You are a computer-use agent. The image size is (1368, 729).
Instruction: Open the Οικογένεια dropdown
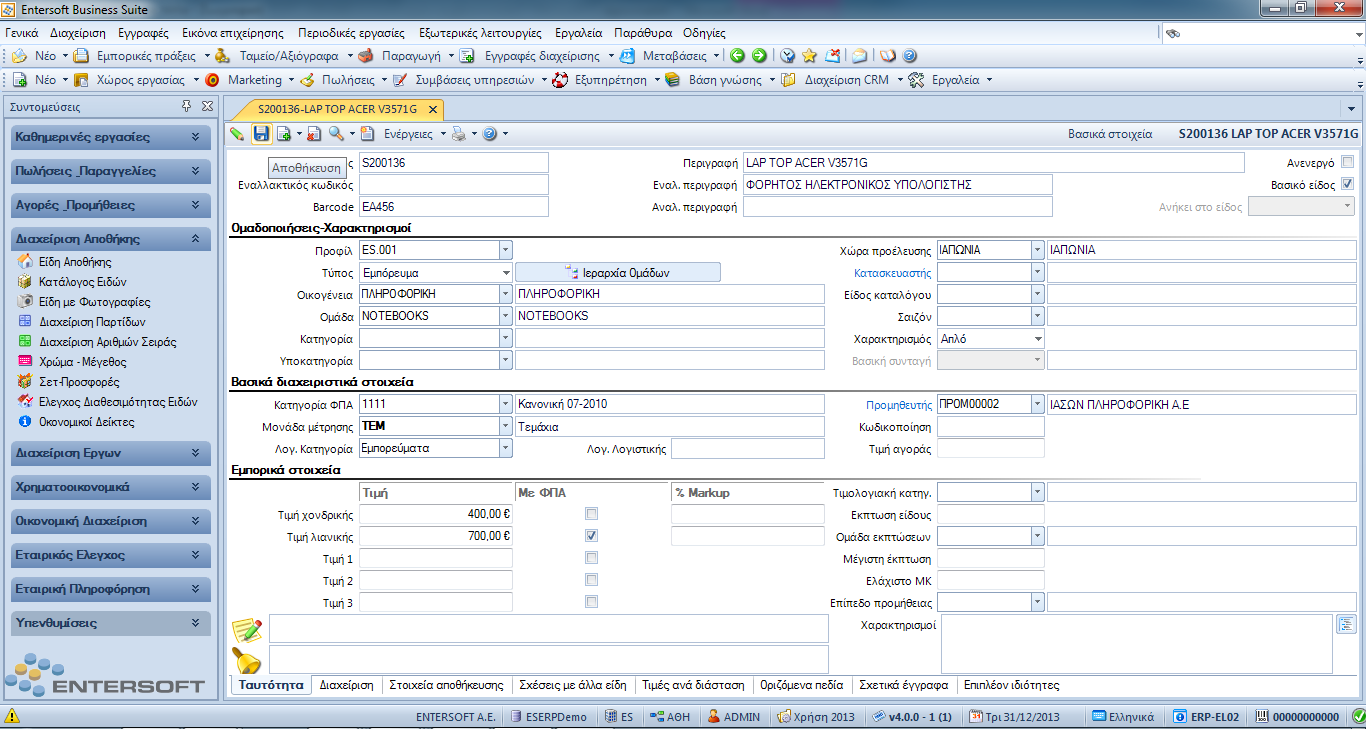click(505, 294)
